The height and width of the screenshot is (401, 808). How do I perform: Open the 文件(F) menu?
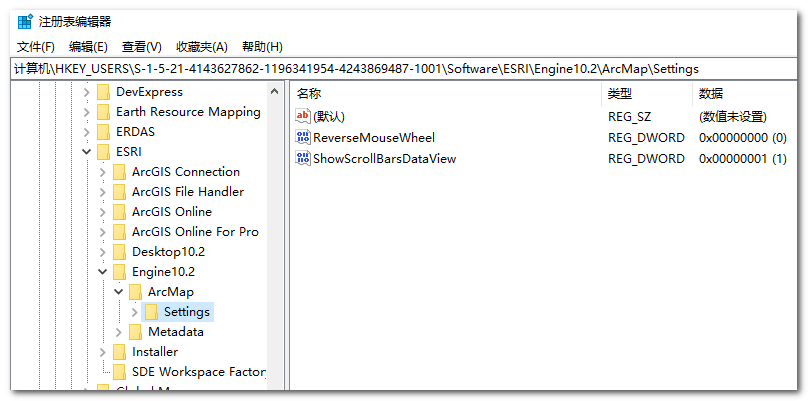pyautogui.click(x=36, y=47)
